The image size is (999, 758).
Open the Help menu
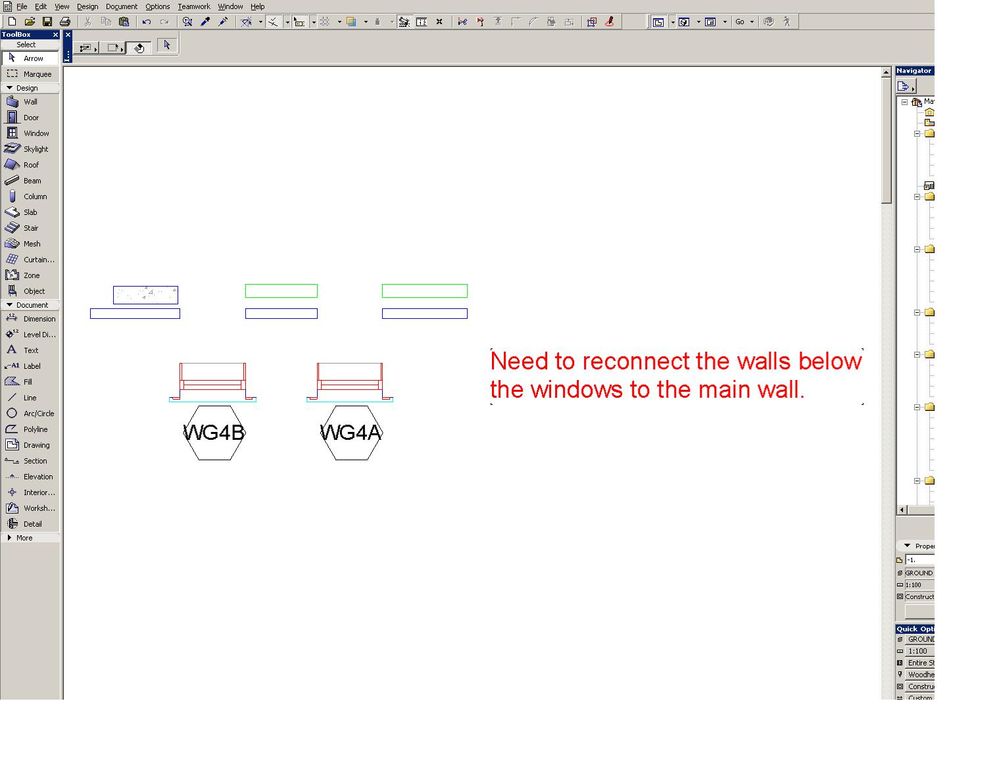tap(257, 6)
